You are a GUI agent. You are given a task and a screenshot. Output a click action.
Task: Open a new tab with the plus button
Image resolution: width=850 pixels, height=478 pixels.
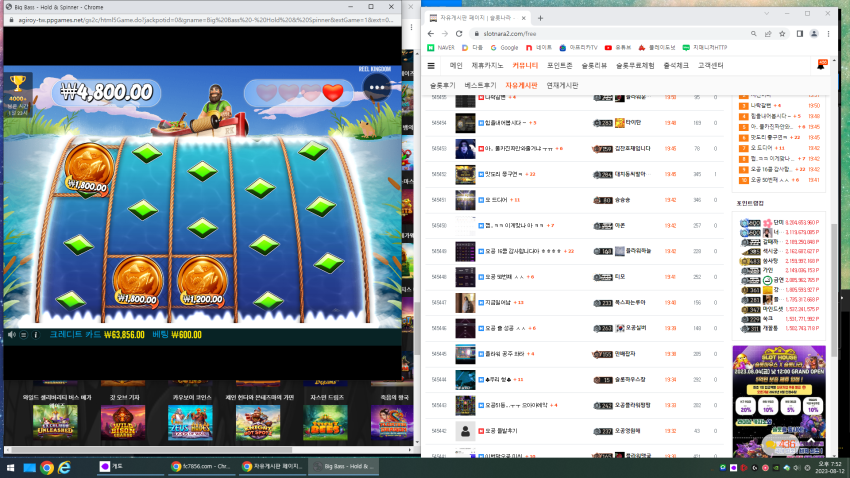tap(540, 18)
